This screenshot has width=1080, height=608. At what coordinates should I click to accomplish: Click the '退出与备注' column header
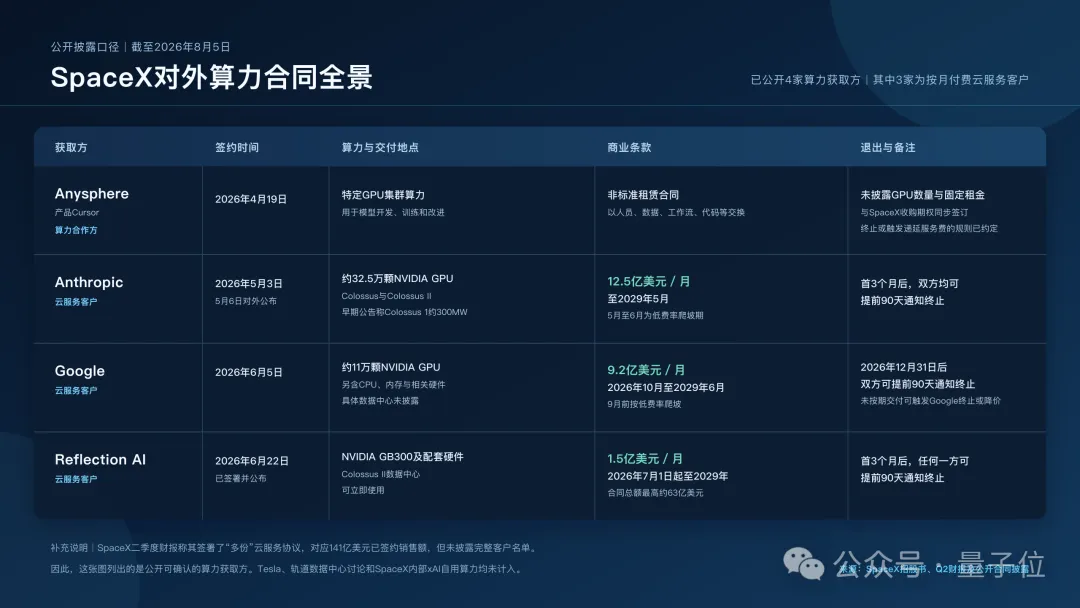(x=888, y=147)
